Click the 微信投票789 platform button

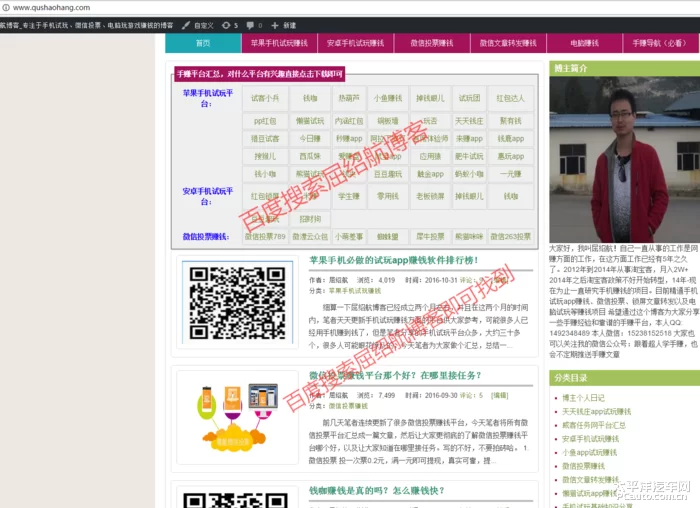(265, 237)
